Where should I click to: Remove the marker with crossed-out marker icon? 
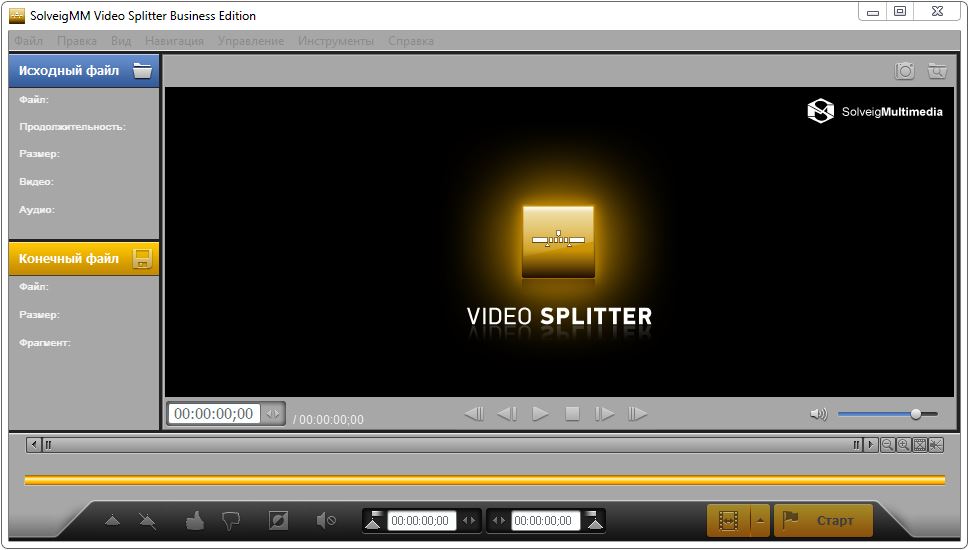coord(148,521)
